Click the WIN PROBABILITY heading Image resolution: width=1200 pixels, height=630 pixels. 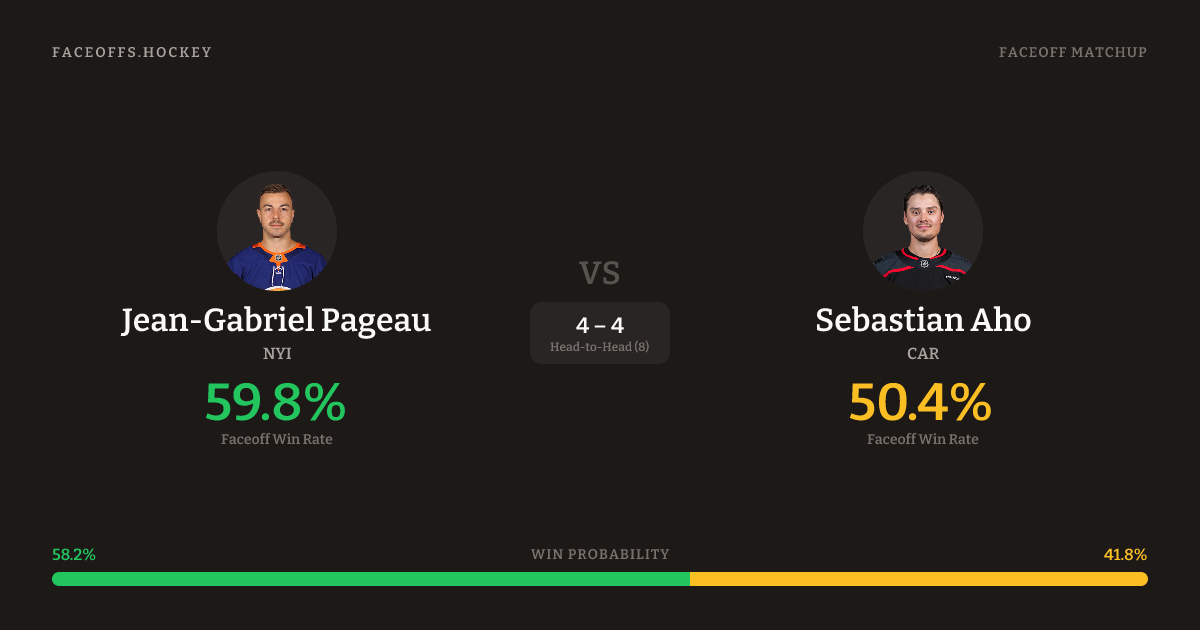600,554
